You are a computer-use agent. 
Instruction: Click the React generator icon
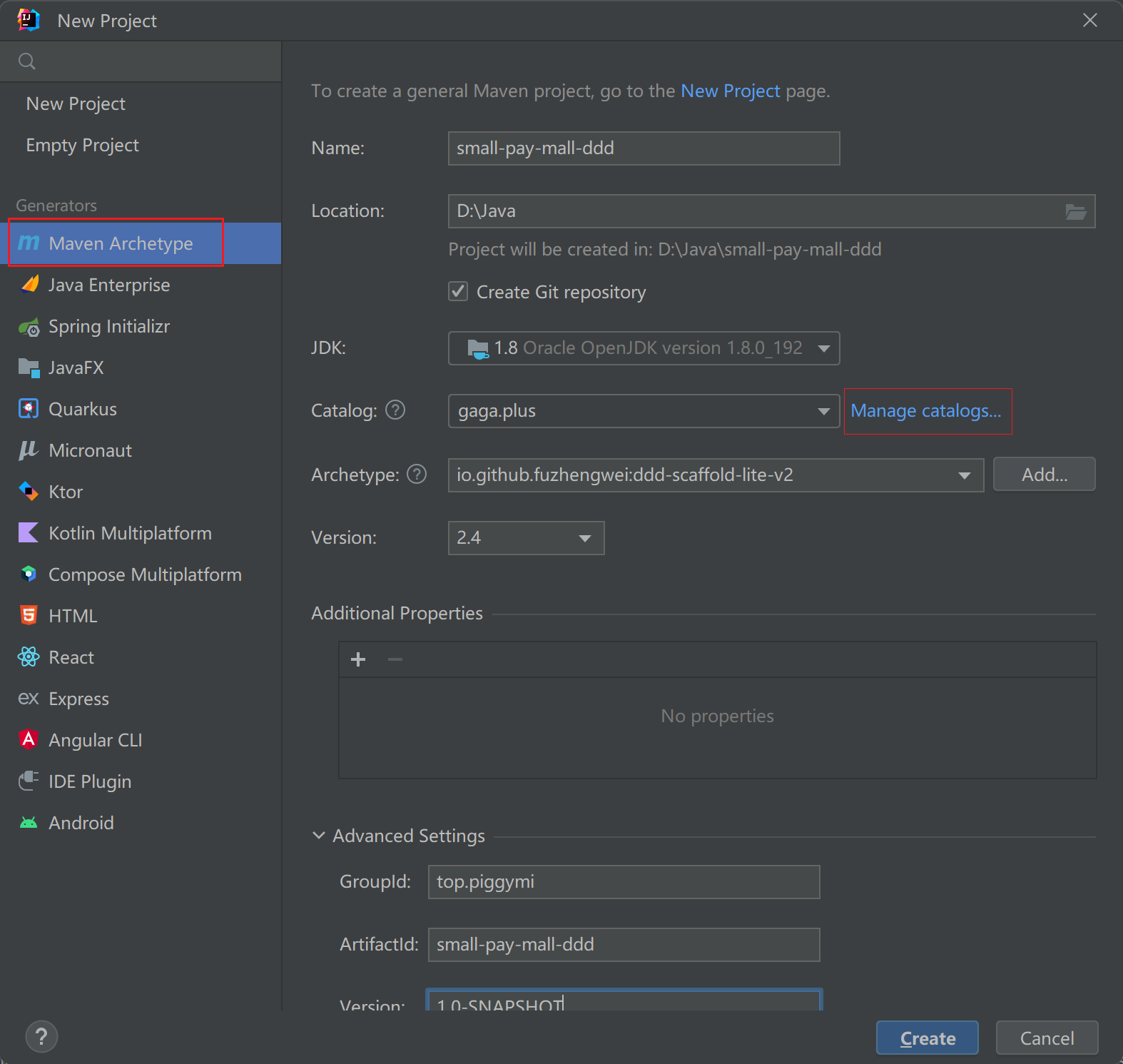click(29, 657)
